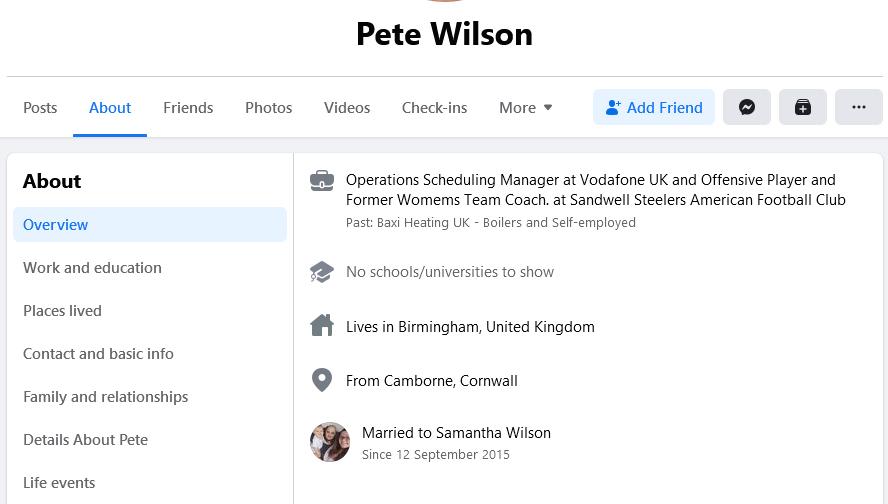The width and height of the screenshot is (888, 504).
Task: Open the Videos tab
Action: click(347, 107)
